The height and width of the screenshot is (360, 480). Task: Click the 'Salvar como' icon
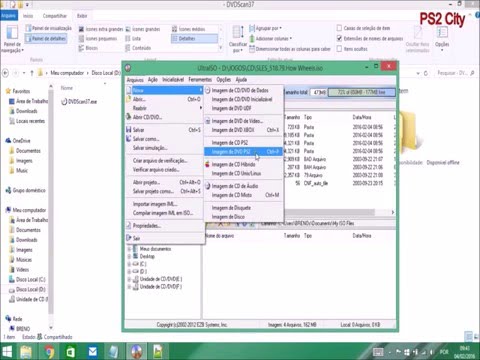point(129,139)
